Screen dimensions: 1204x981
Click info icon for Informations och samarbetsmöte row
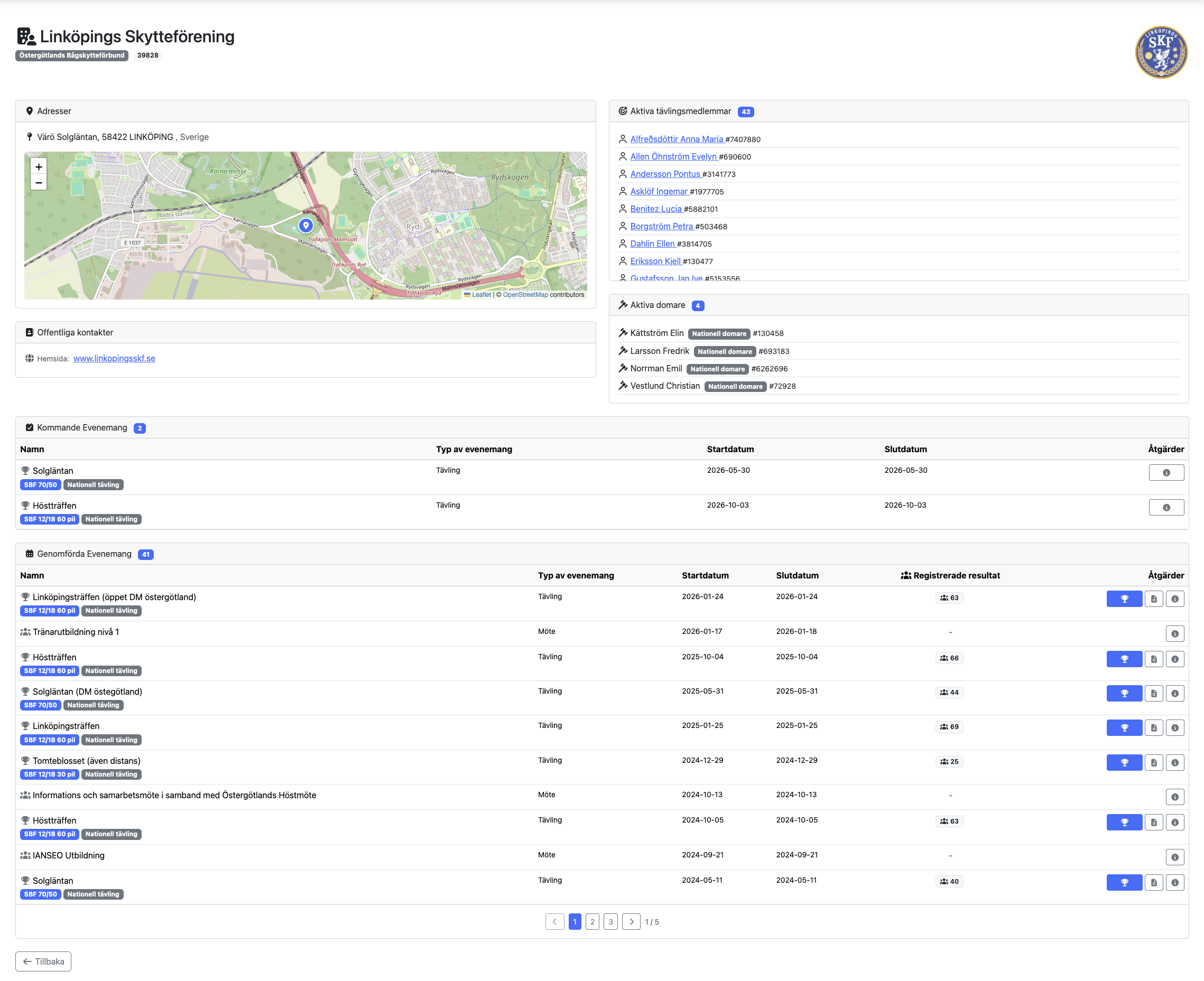1175,797
